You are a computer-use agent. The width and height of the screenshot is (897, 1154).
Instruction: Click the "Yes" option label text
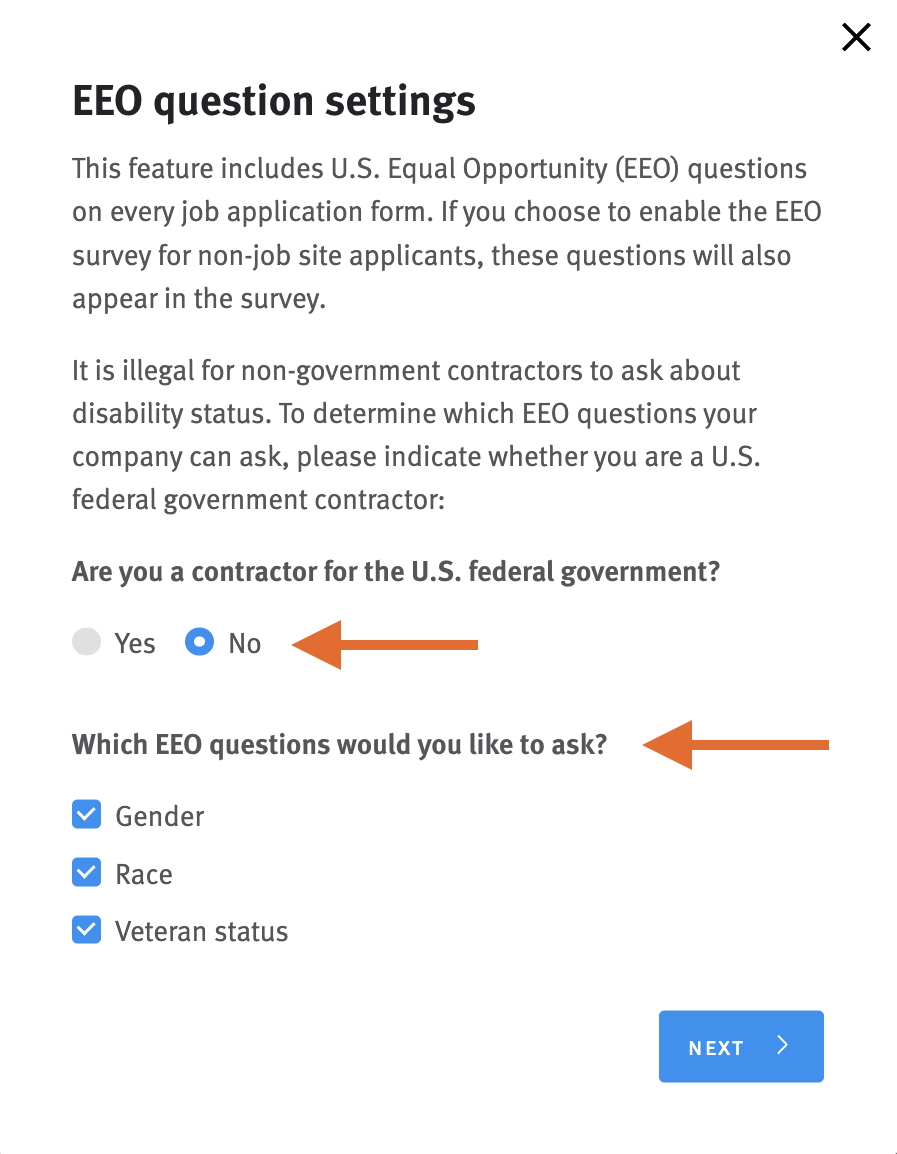(135, 643)
